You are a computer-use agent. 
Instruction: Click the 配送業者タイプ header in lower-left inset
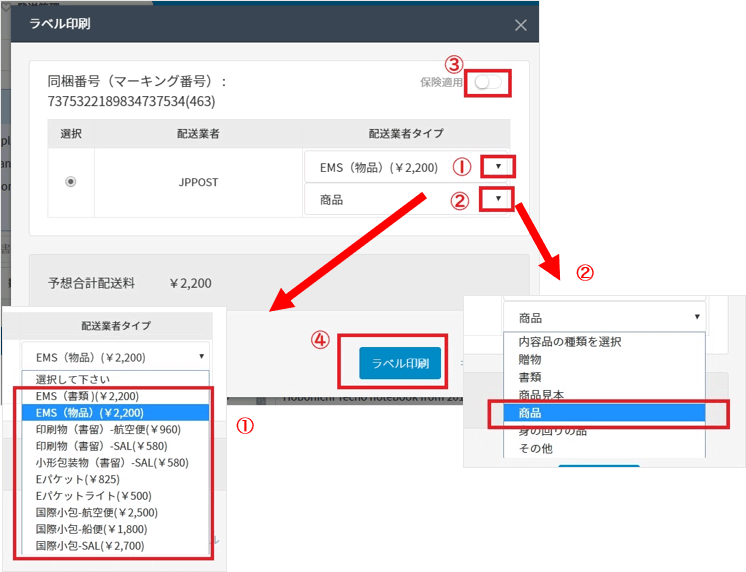click(x=116, y=326)
